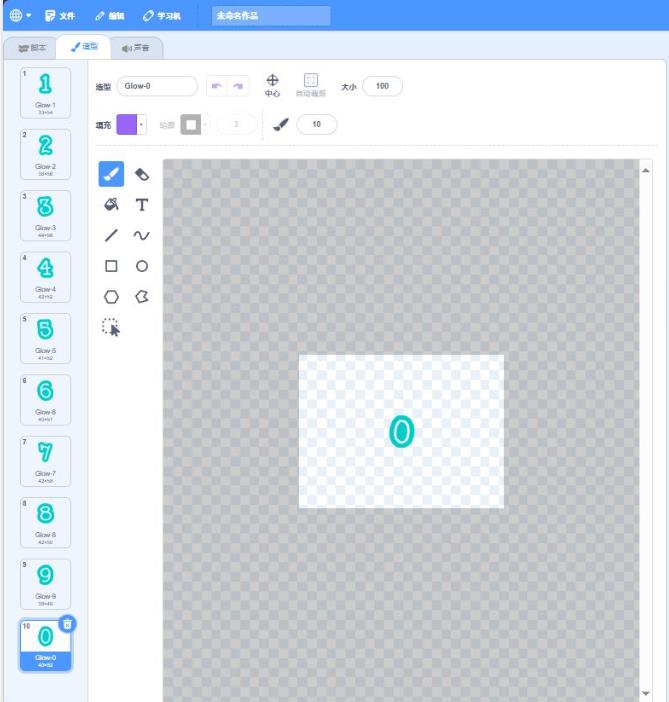Image resolution: width=669 pixels, height=702 pixels.
Task: Select costume thumbnail Glow-1
Action: (x=45, y=93)
